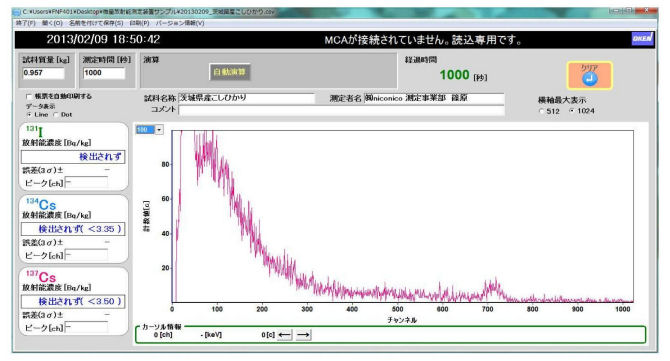Click the 131 I isotope label
This screenshot has width=670, height=361.
click(x=35, y=131)
